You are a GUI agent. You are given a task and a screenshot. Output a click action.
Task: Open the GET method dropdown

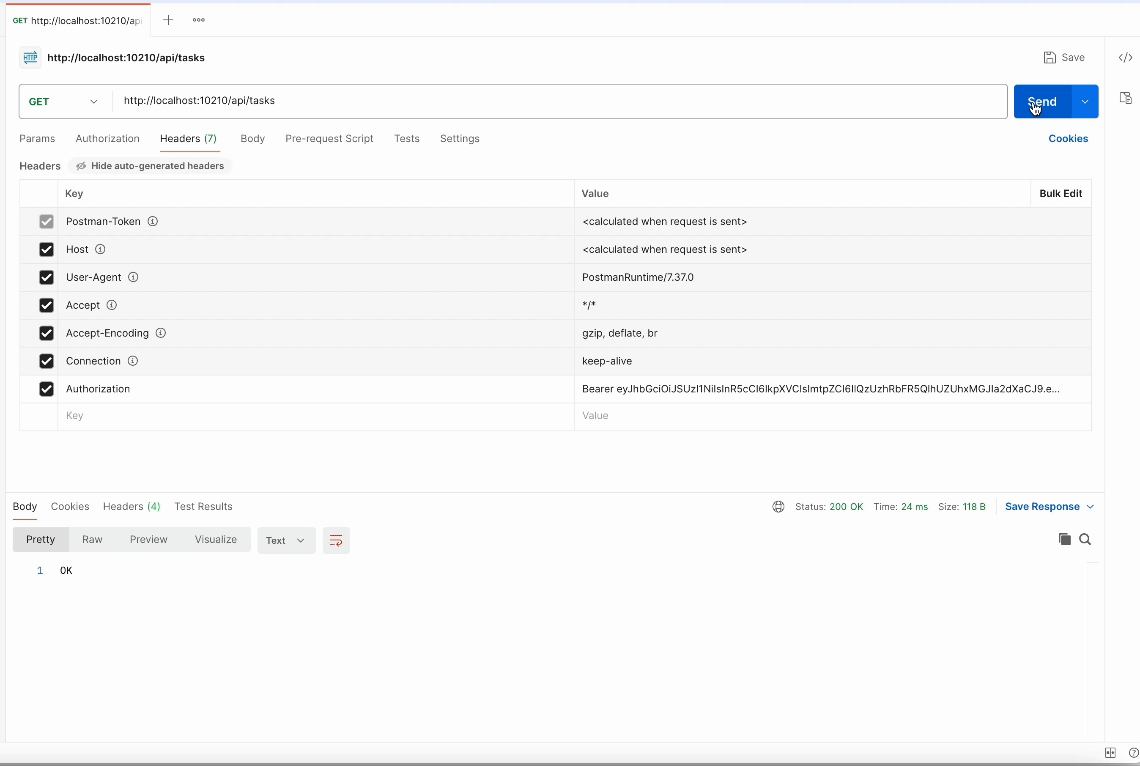[x=63, y=101]
